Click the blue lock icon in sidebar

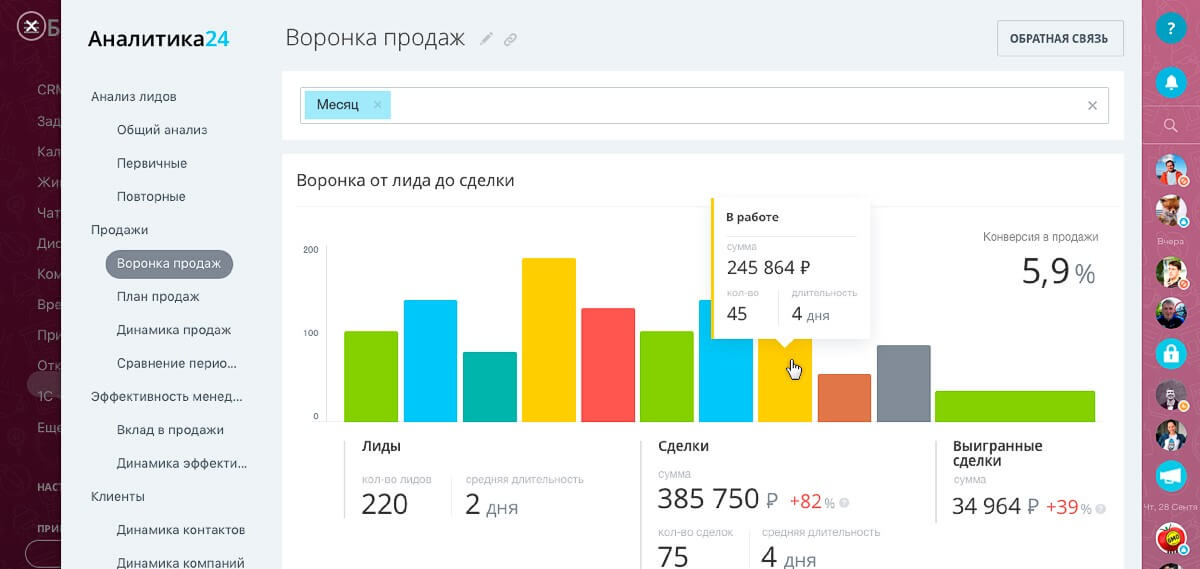[x=1170, y=353]
